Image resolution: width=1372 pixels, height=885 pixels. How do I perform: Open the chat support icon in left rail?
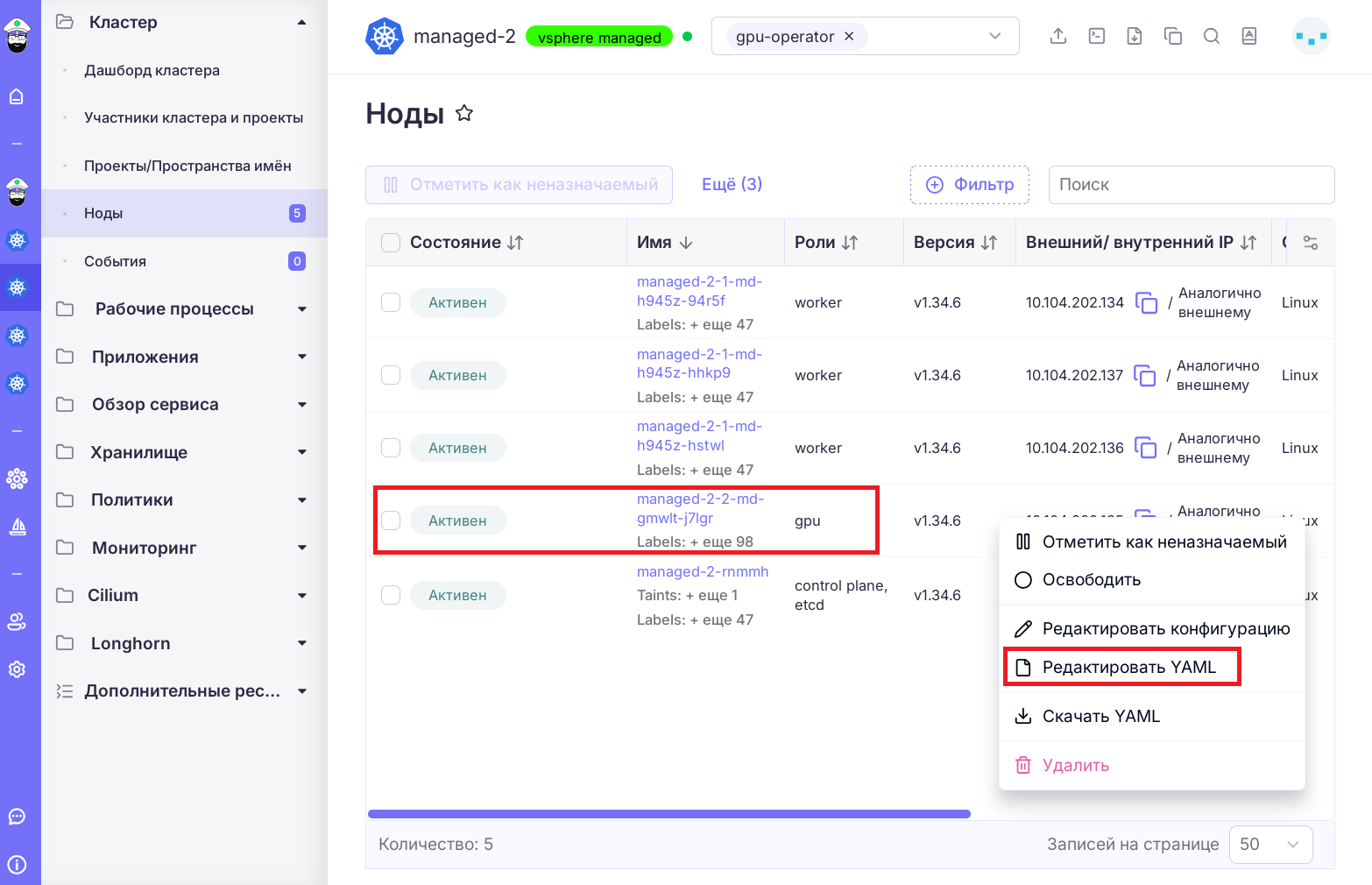click(x=17, y=817)
